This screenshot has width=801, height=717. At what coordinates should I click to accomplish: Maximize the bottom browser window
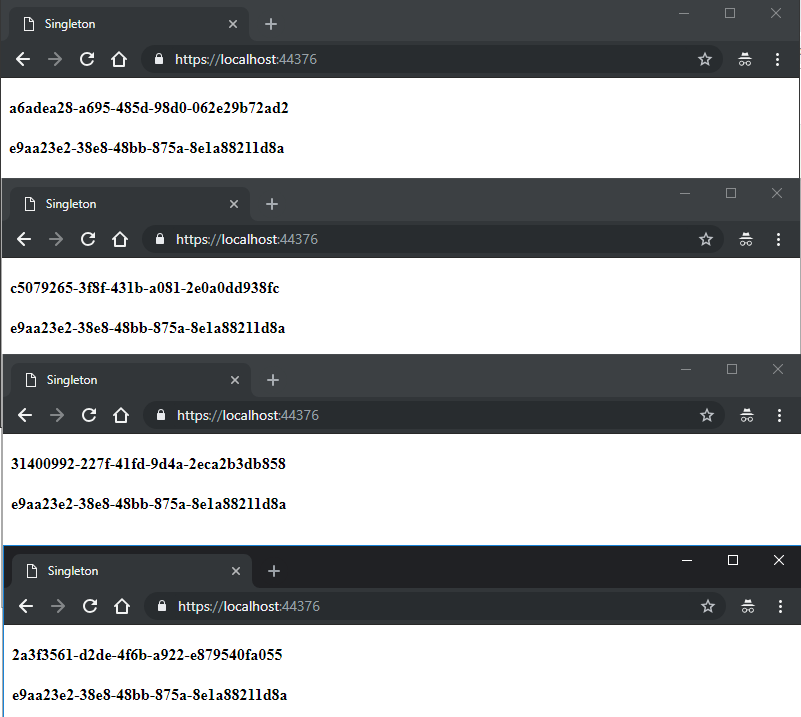coord(733,560)
